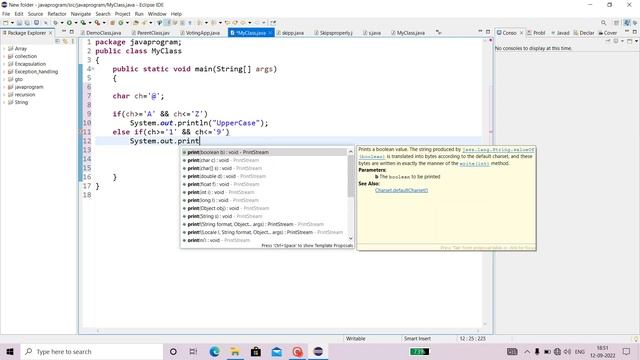Select print(char c) proposal
This screenshot has width=640, height=360.
point(264,160)
